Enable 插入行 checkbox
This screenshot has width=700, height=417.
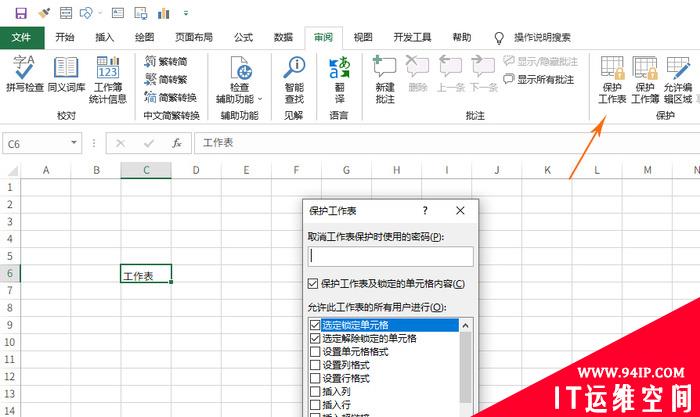[x=315, y=405]
